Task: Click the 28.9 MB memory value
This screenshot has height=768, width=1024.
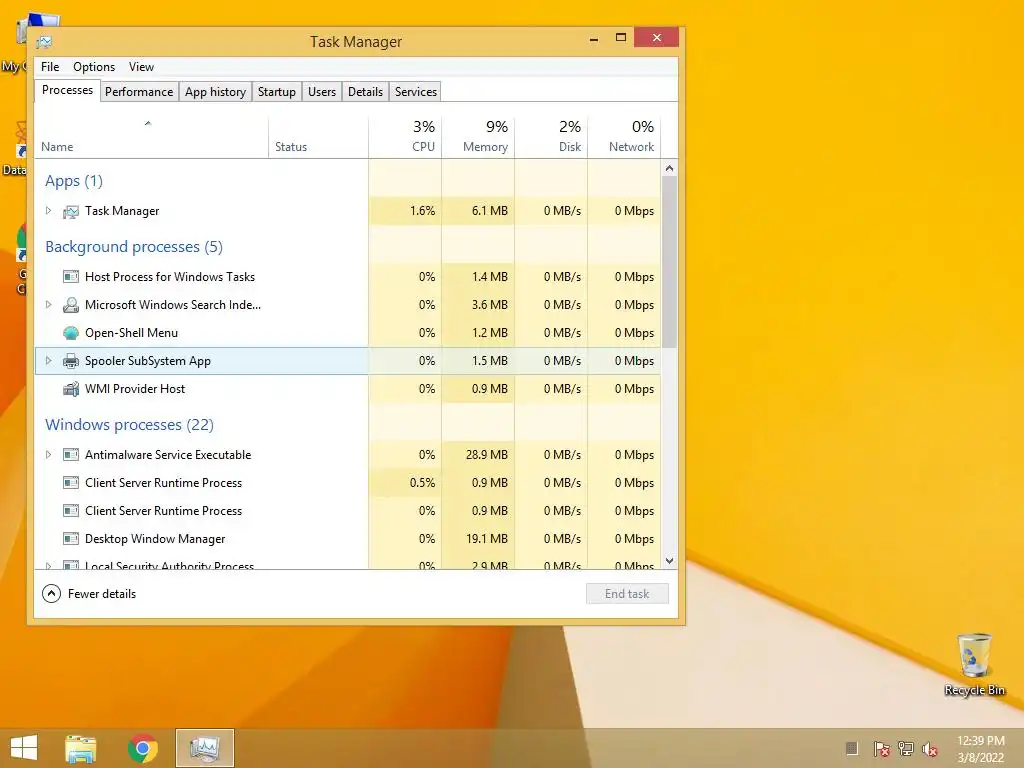Action: tap(487, 455)
